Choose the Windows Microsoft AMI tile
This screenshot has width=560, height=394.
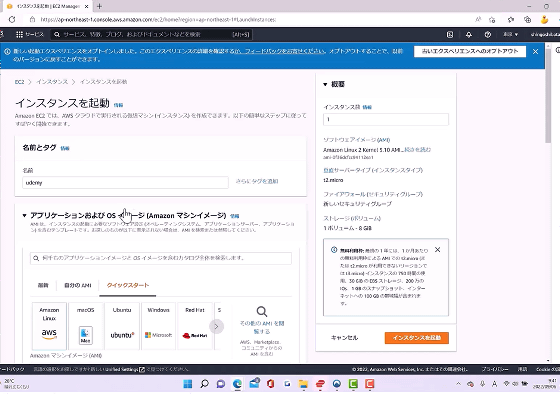pos(159,326)
